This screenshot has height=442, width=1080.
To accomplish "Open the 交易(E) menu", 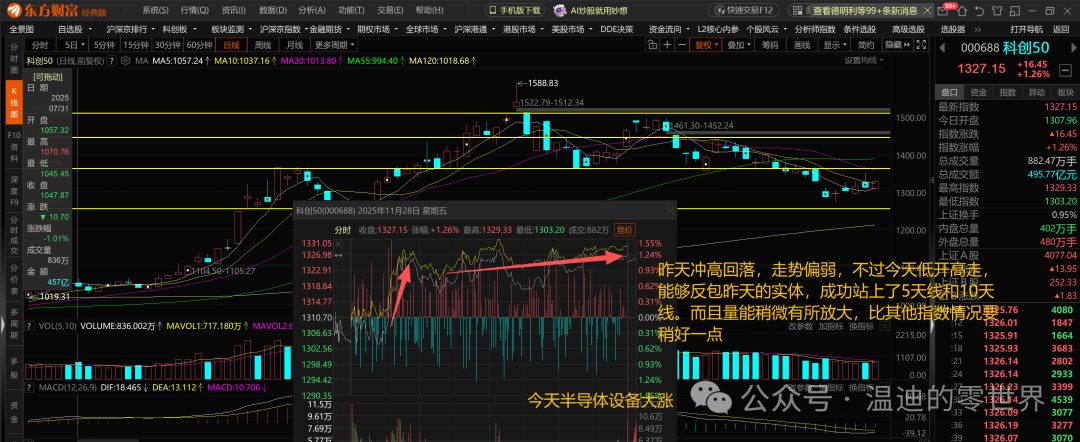I will point(390,11).
